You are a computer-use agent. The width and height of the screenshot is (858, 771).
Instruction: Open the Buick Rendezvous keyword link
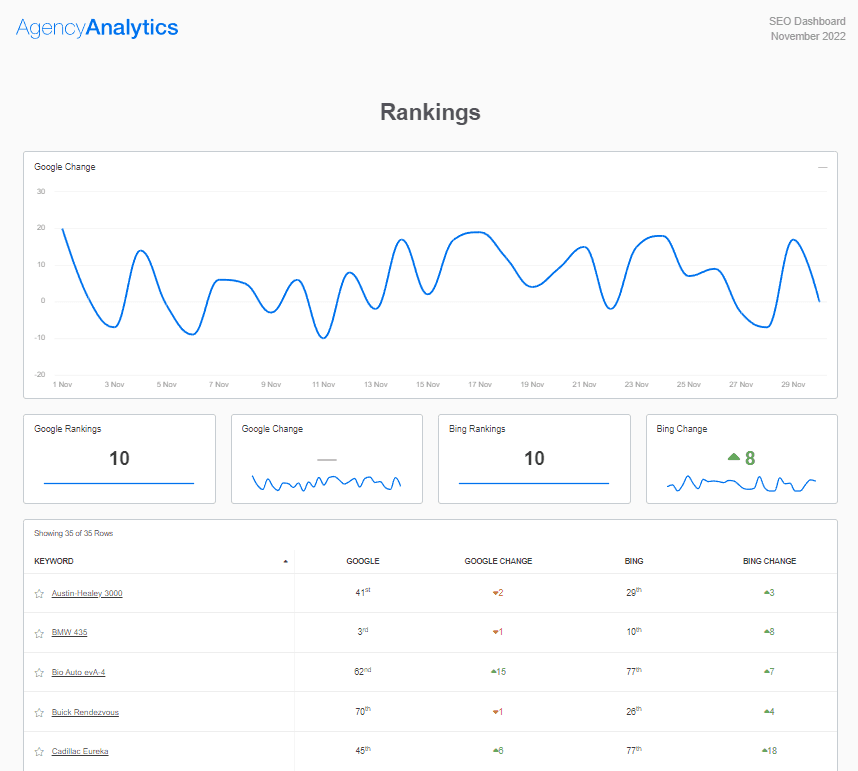click(x=85, y=712)
